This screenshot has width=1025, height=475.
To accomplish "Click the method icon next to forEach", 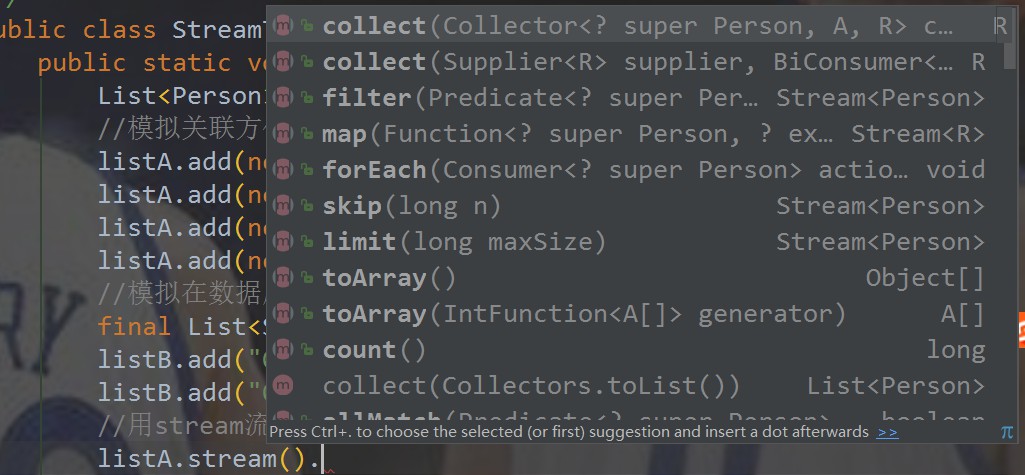I will coord(283,170).
